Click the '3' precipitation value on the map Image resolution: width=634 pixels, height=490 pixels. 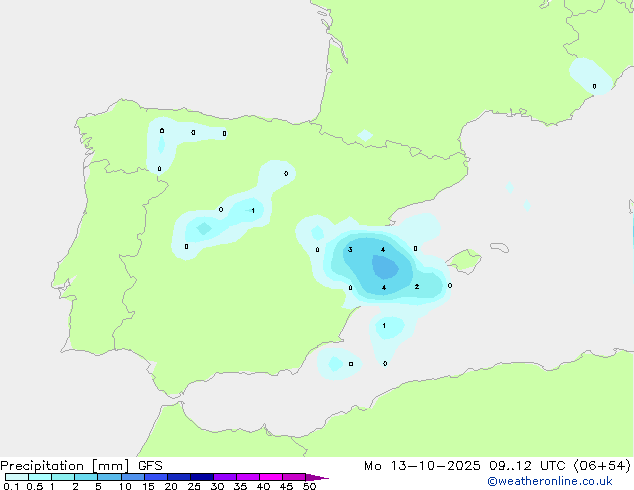pos(350,249)
